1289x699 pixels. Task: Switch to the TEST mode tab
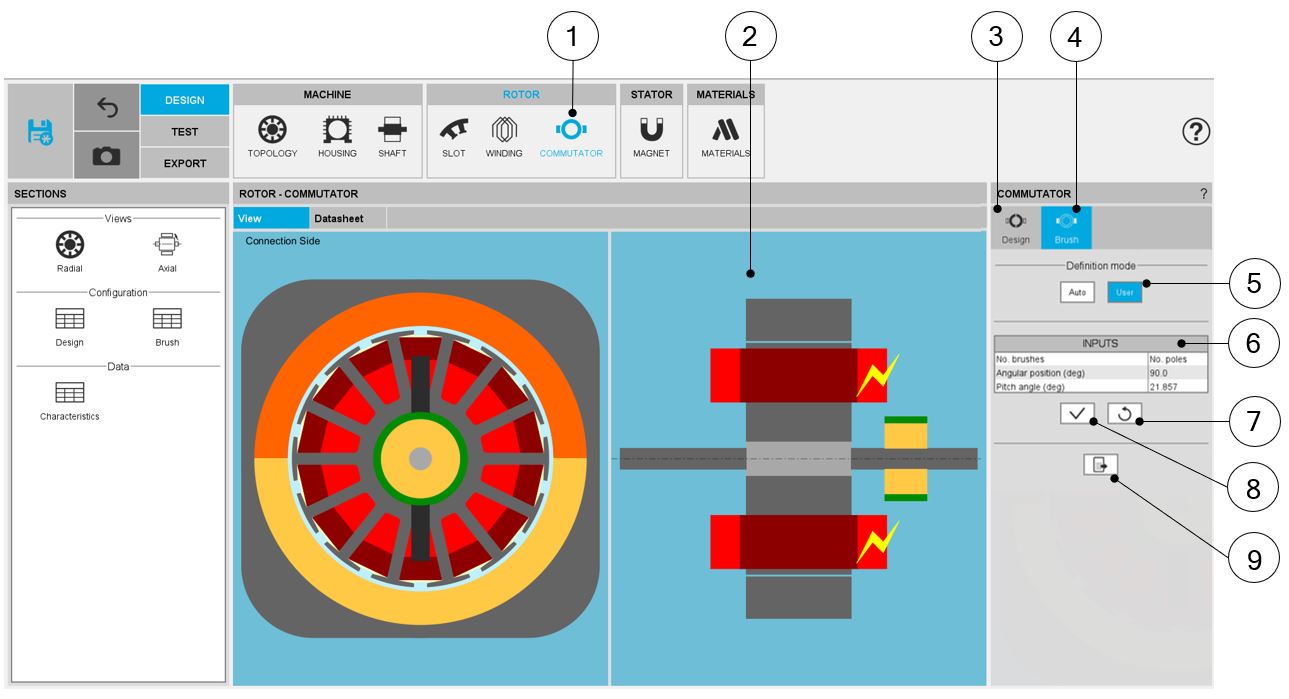(184, 131)
